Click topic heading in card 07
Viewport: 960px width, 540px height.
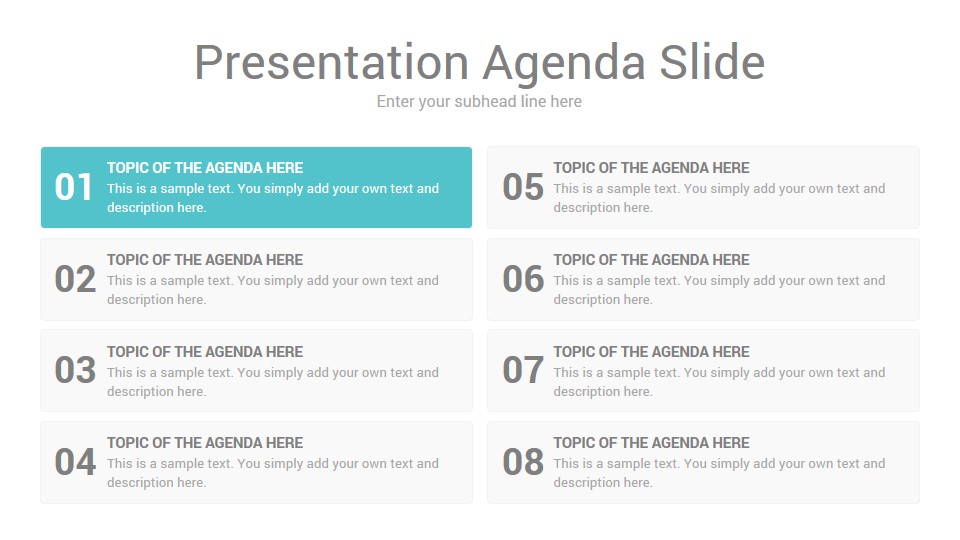[x=651, y=352]
